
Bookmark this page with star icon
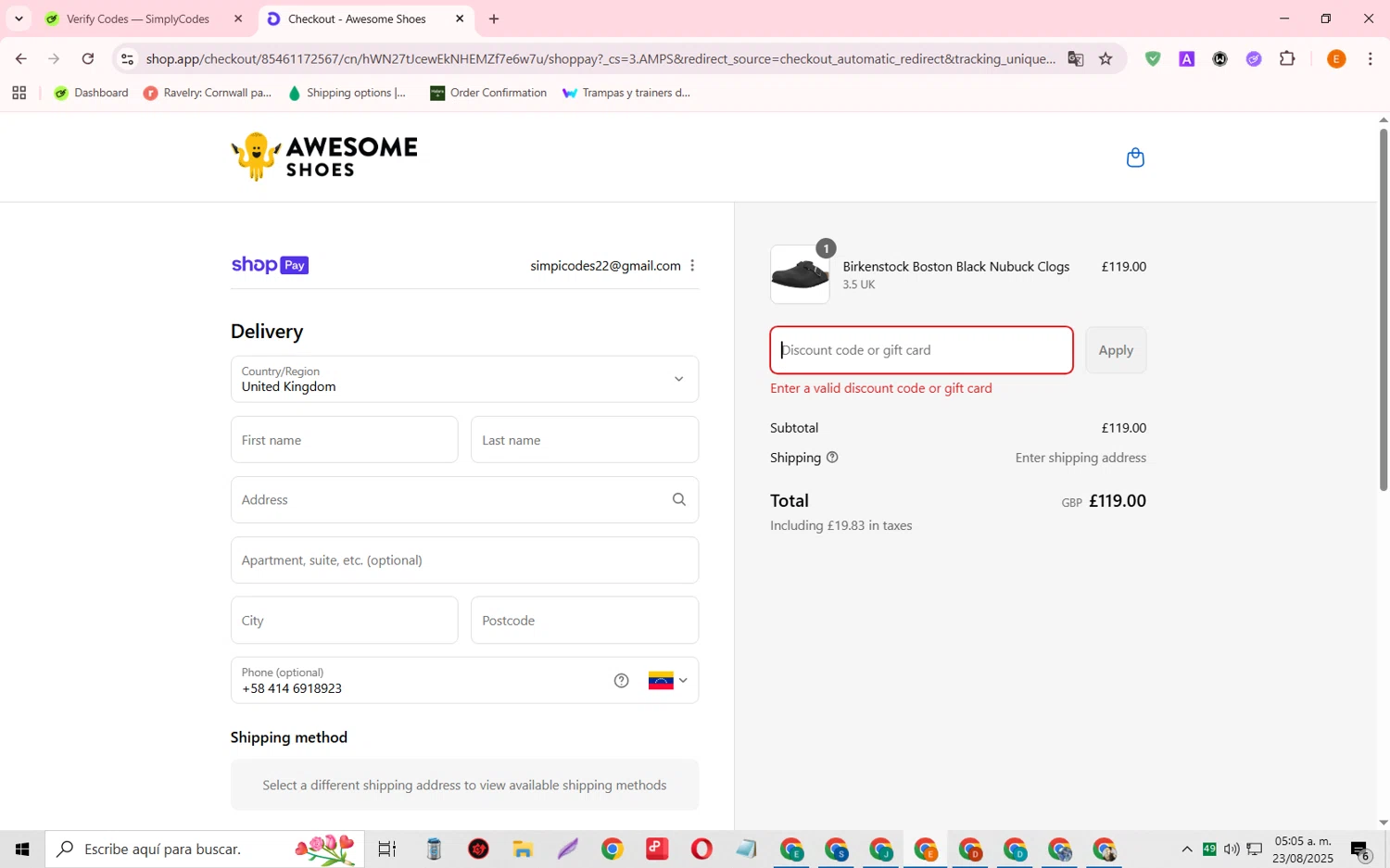pyautogui.click(x=1106, y=58)
